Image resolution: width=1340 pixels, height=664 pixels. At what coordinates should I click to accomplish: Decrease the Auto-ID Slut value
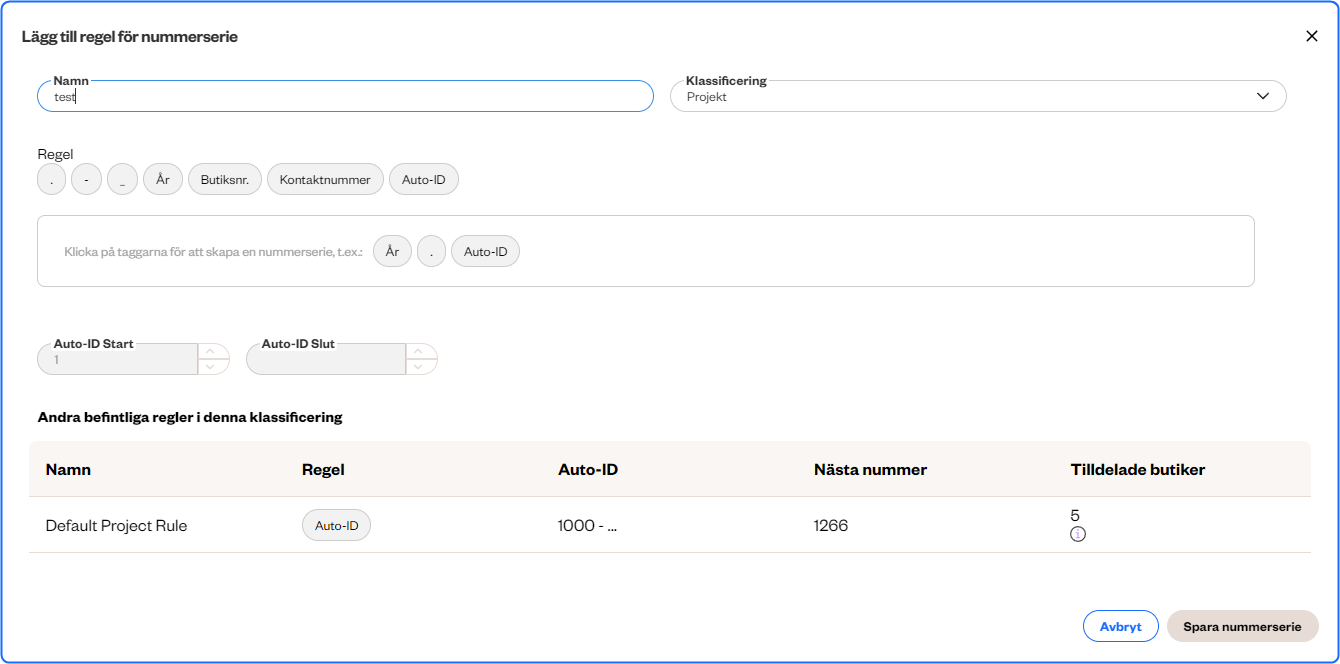click(418, 367)
